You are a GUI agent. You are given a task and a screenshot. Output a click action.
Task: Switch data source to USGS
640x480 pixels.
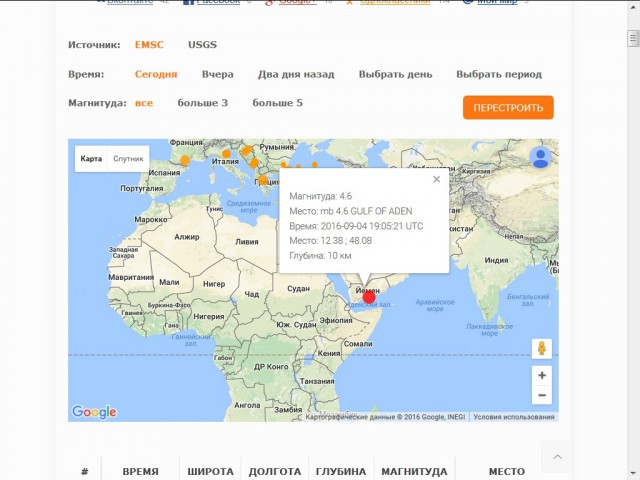202,44
